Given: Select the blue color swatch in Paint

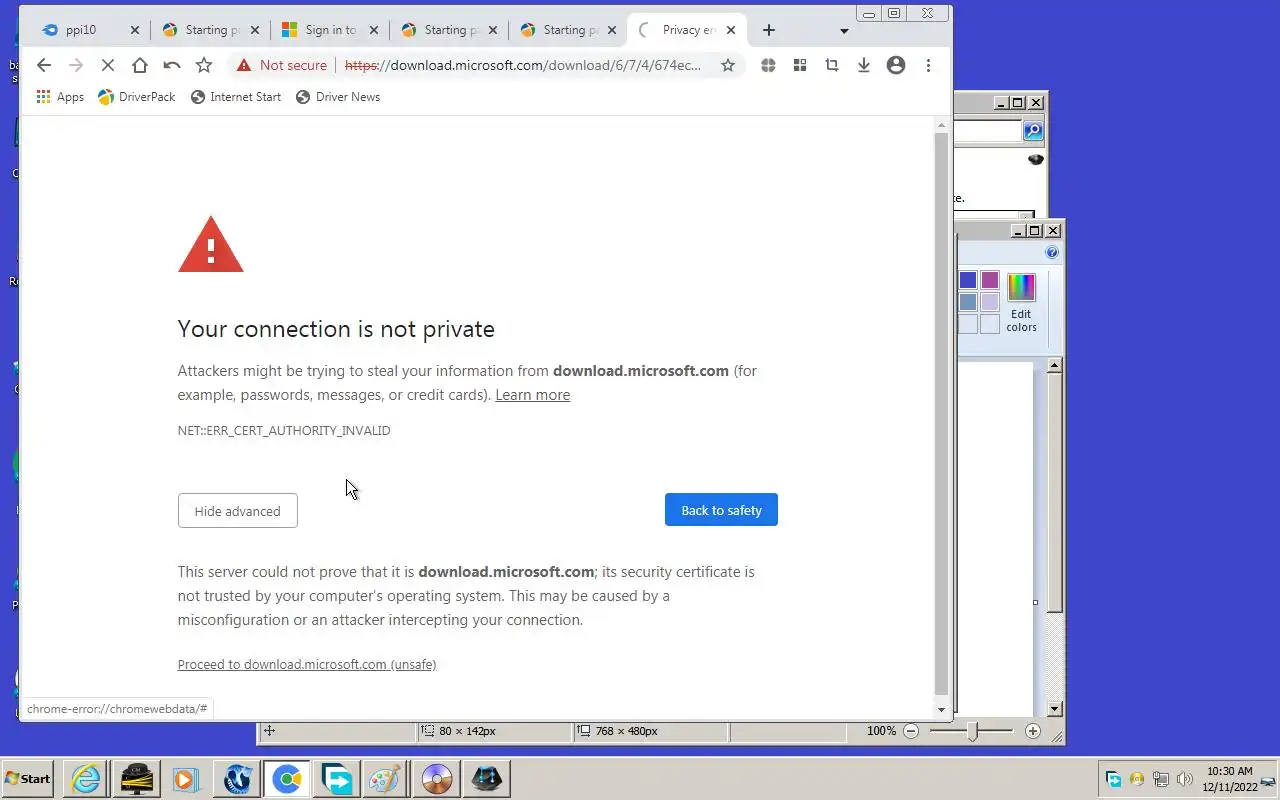Looking at the screenshot, I should [x=968, y=280].
